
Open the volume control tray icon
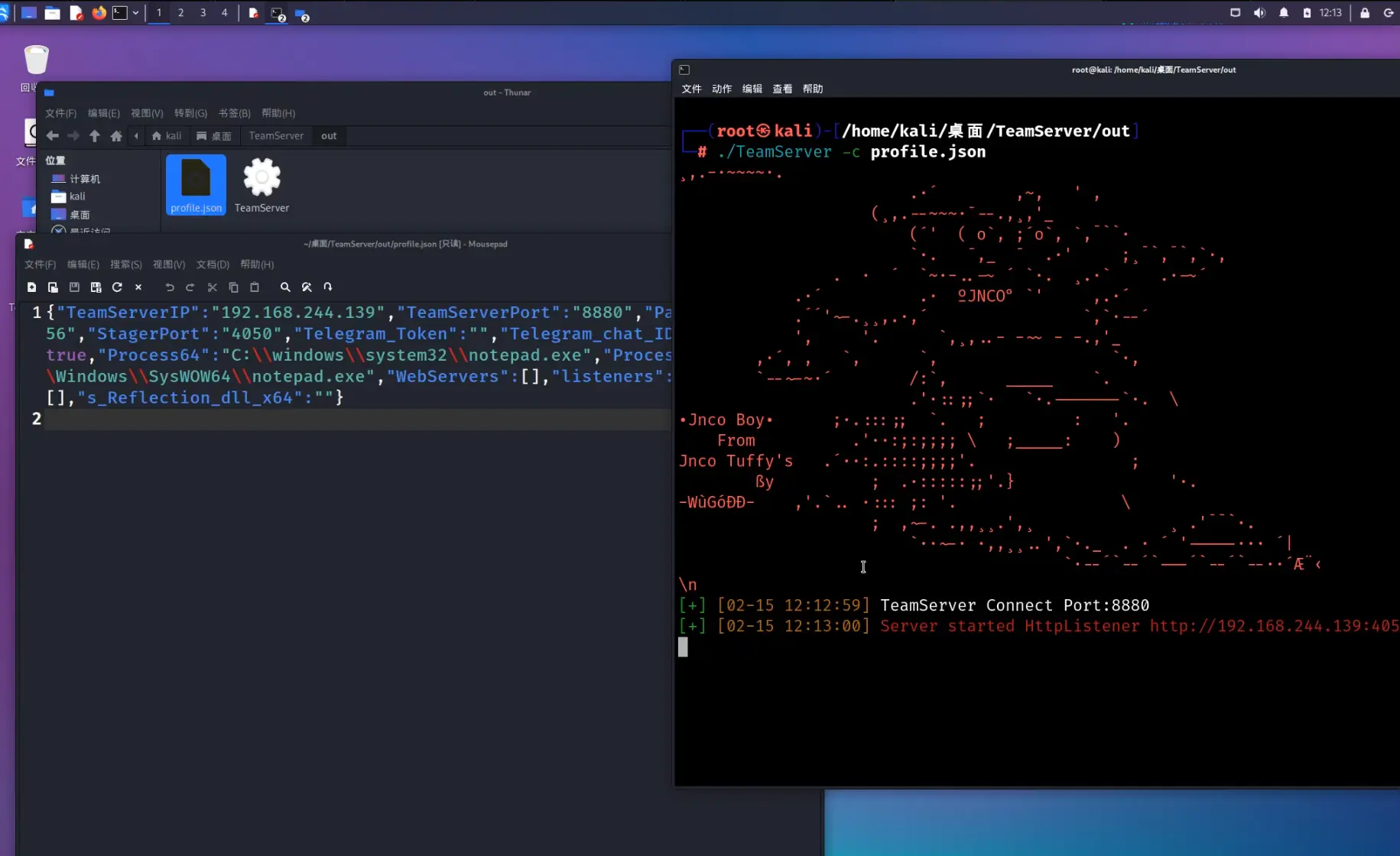[x=1259, y=13]
